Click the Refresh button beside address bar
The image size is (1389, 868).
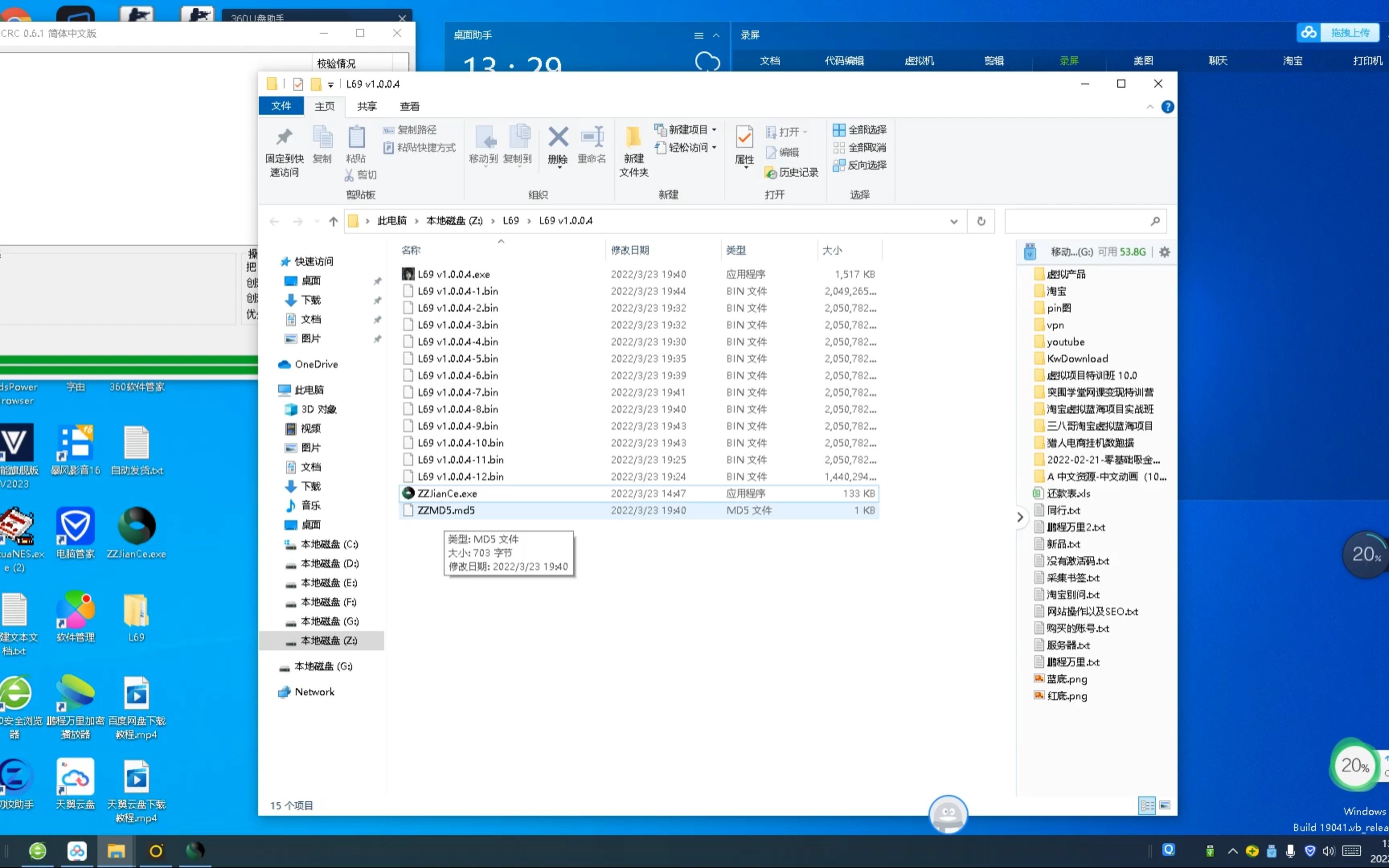point(981,221)
